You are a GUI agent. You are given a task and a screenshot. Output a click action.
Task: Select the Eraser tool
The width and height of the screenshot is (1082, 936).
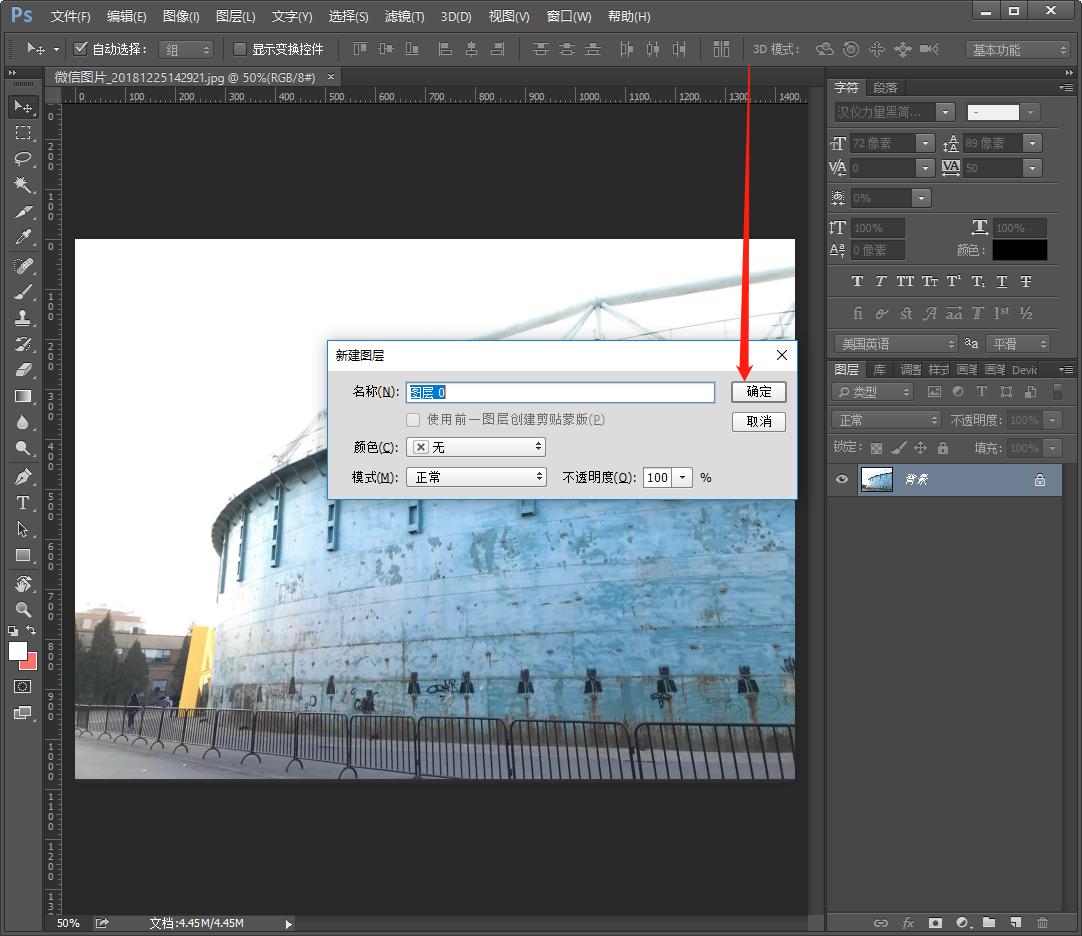[x=23, y=370]
